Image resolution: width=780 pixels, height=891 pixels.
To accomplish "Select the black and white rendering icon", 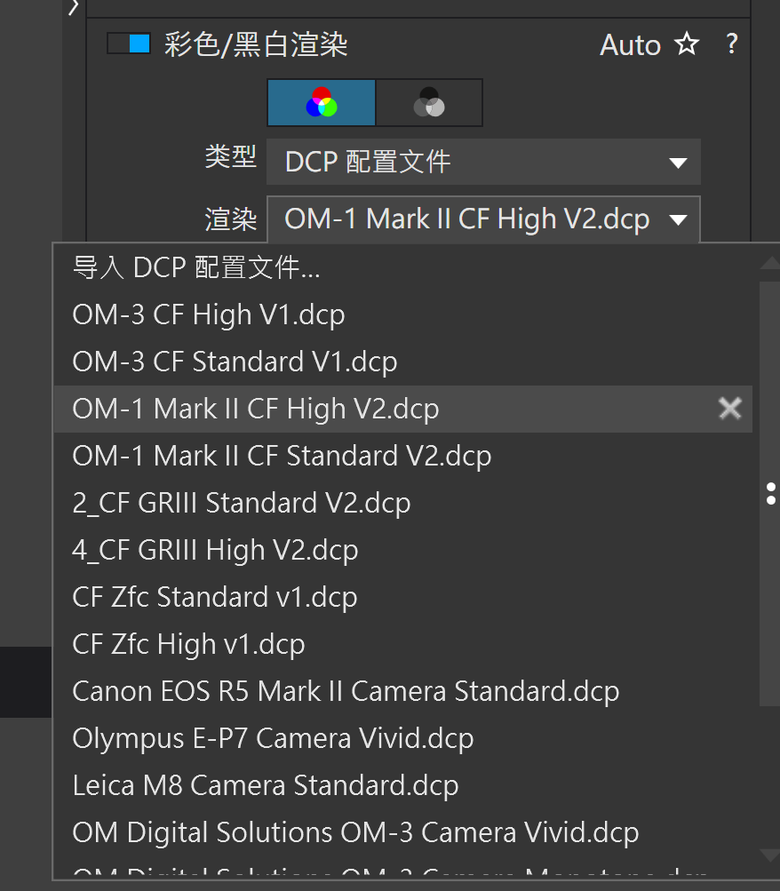I will (429, 102).
